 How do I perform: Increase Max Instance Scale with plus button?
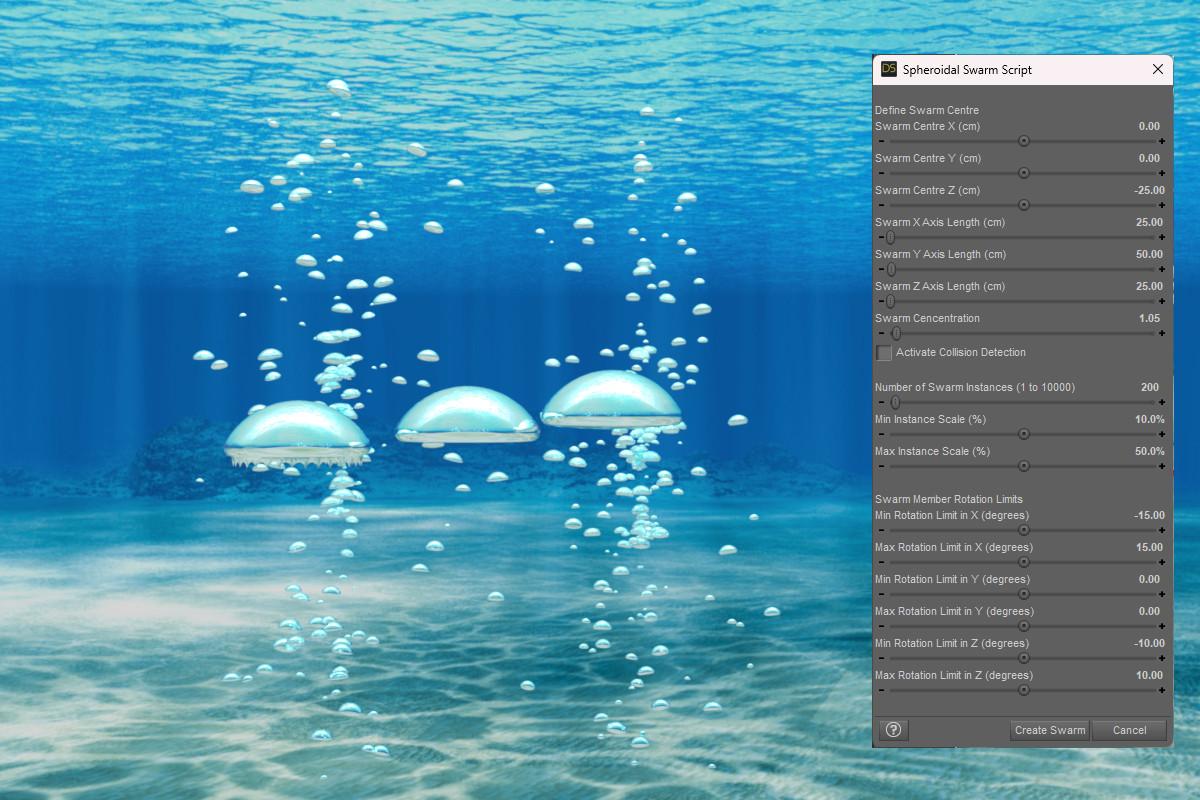(x=1162, y=466)
